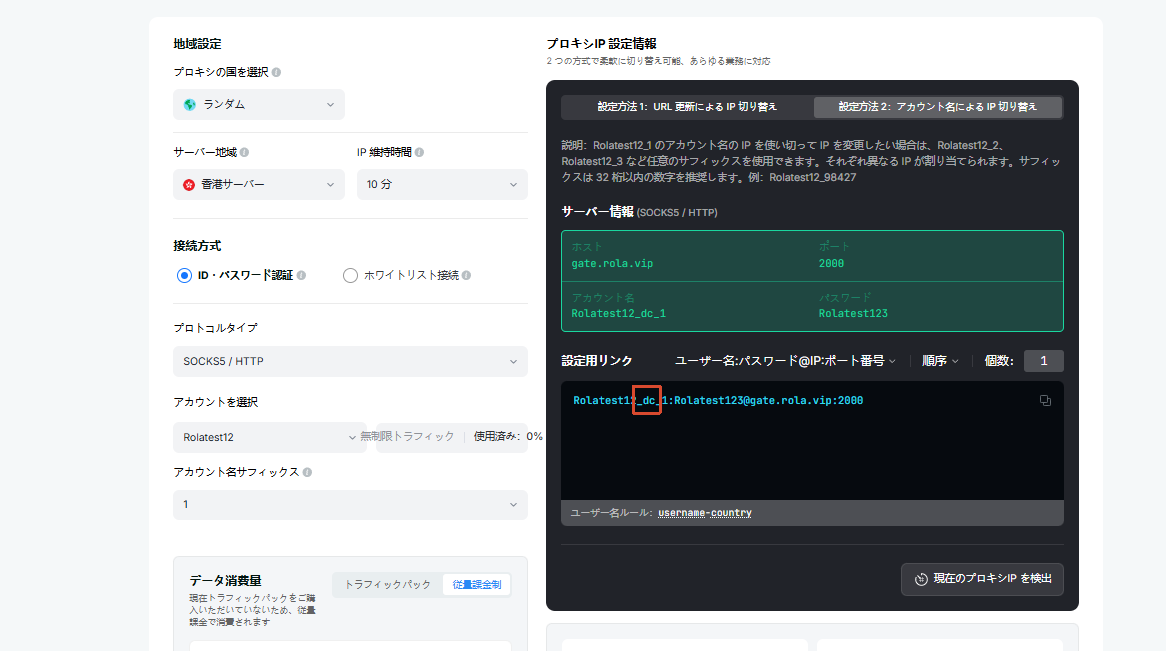This screenshot has height=651, width=1166.
Task: Click the globe icon in ランダム selector
Action: coord(190,105)
